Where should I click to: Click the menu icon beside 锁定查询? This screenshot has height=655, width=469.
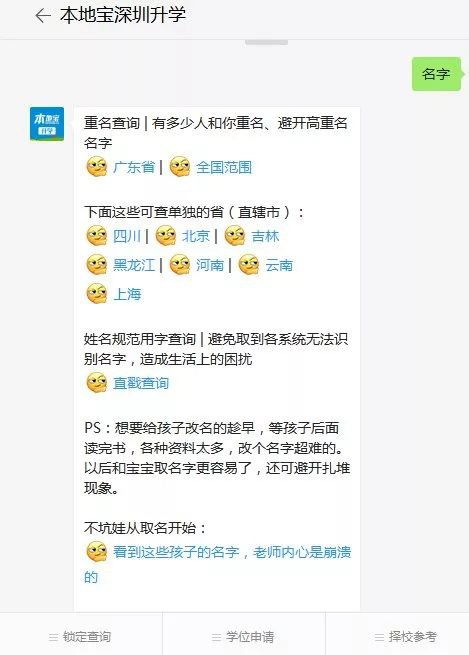[x=53, y=637]
